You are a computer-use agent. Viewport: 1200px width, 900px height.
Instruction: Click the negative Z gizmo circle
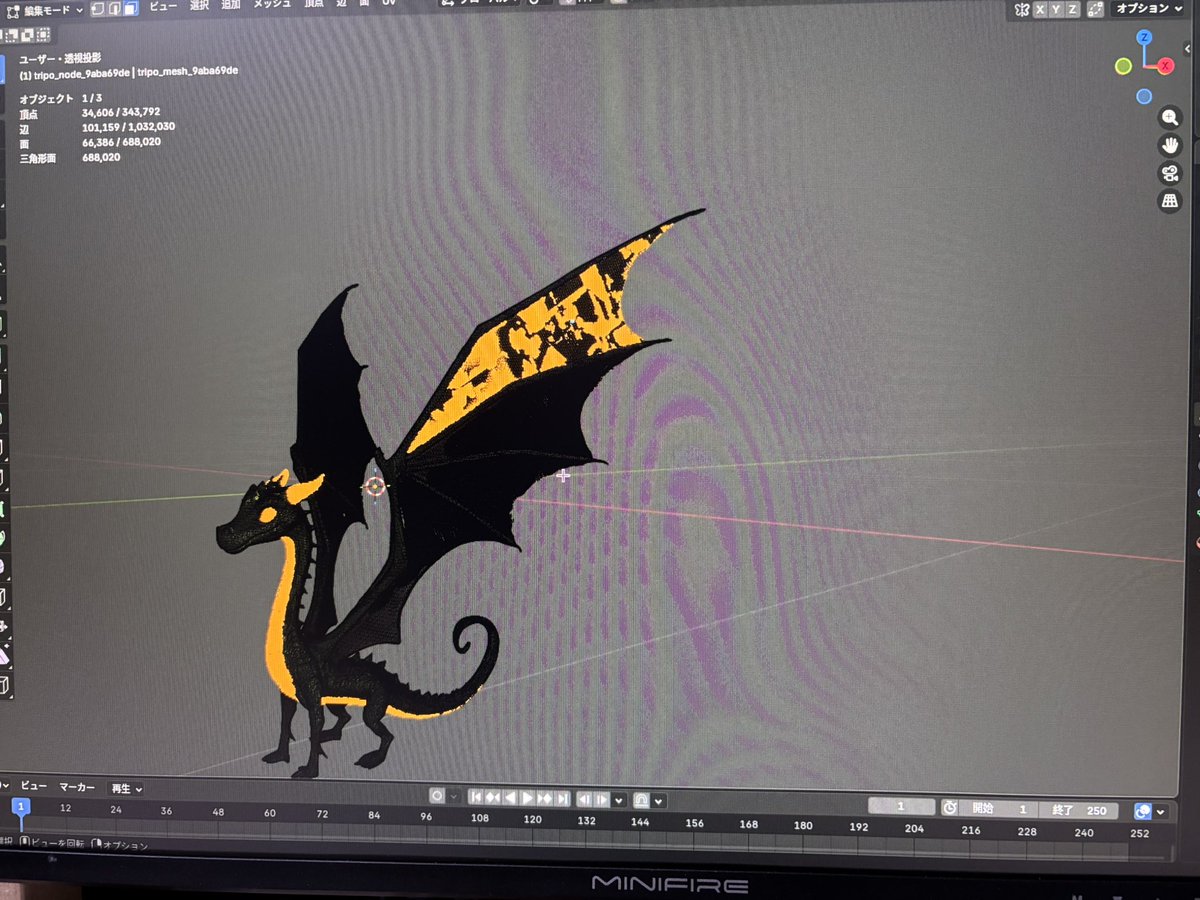(x=1144, y=96)
